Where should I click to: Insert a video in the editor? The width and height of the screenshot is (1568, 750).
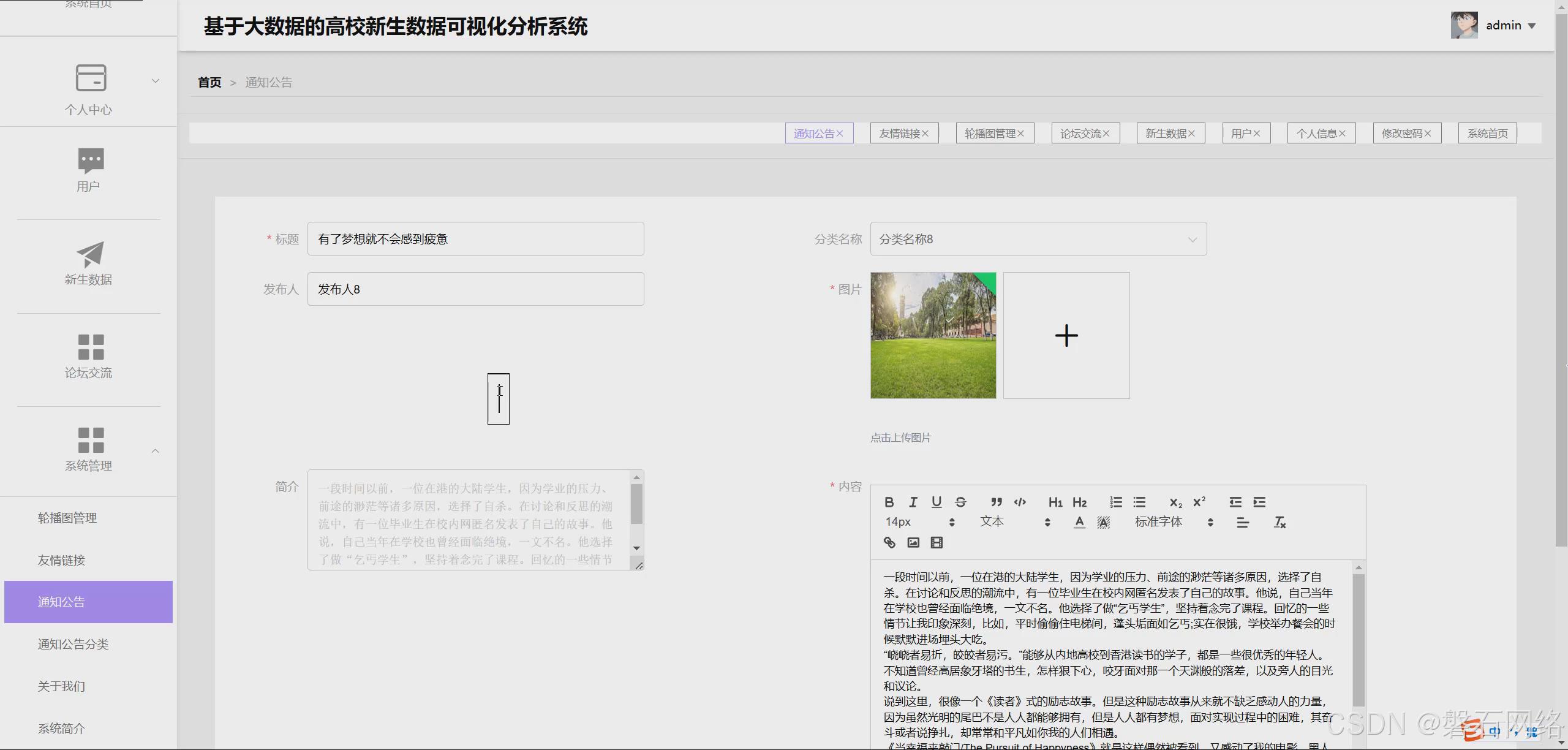[937, 542]
